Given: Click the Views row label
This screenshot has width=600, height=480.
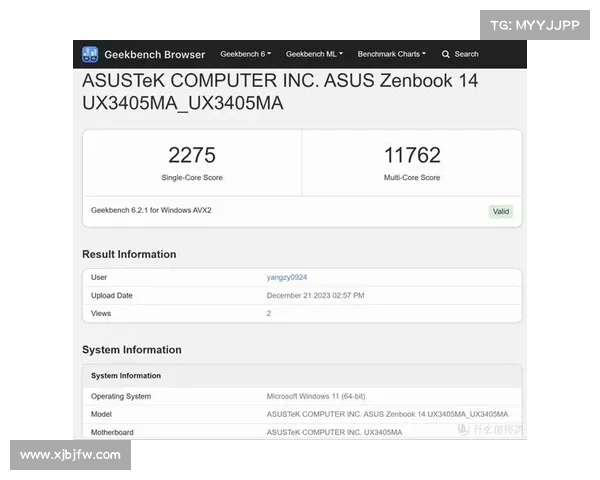Looking at the screenshot, I should (x=101, y=313).
